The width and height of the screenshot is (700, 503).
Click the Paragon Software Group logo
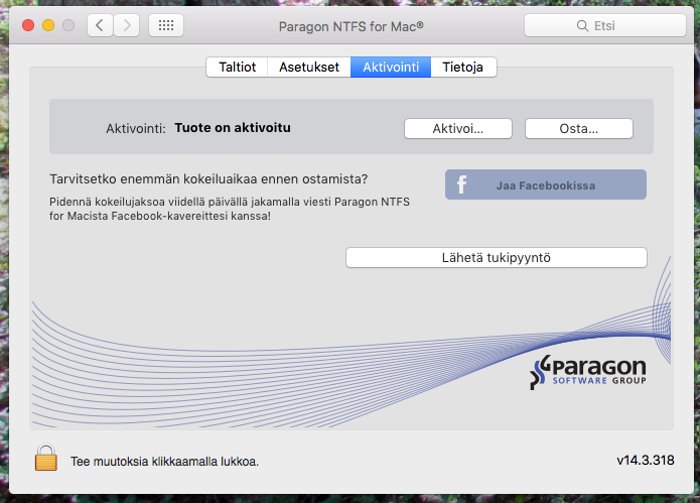(x=588, y=372)
